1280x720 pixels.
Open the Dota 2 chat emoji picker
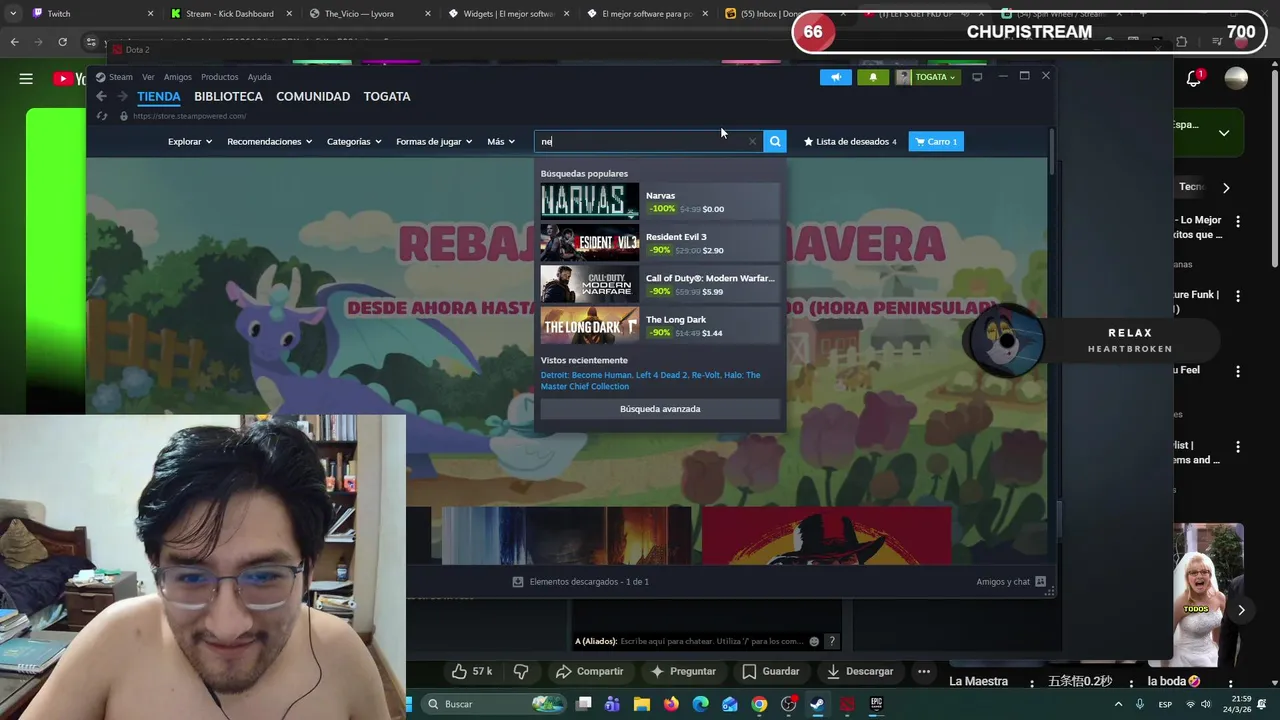coord(814,641)
